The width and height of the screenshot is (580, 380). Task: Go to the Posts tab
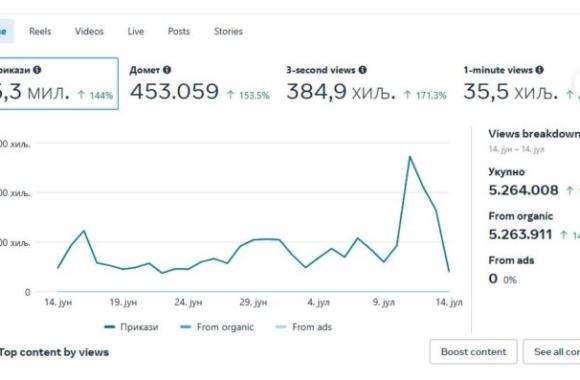point(179,31)
